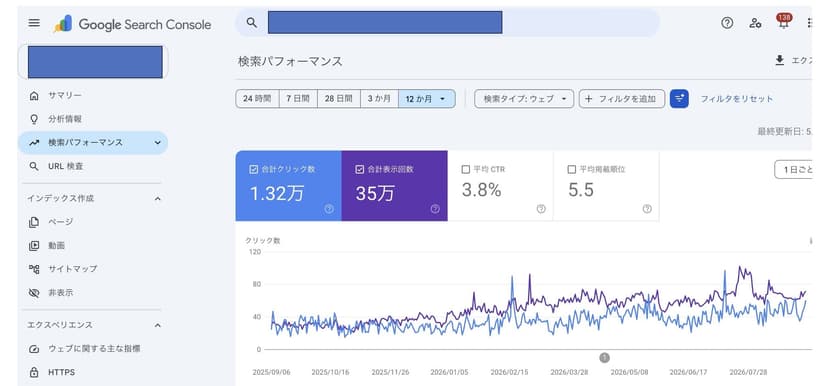Click the pages icon beside ページ
This screenshot has height=386, width=832.
[34, 222]
